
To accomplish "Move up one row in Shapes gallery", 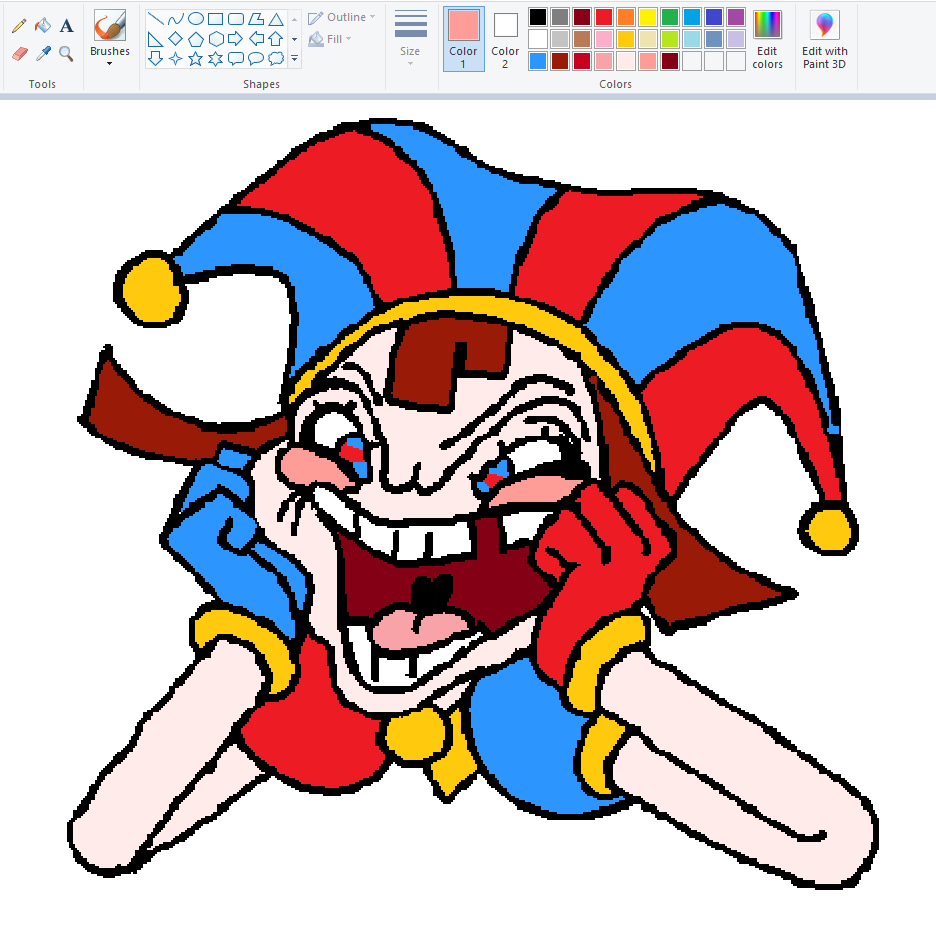I will 295,19.
